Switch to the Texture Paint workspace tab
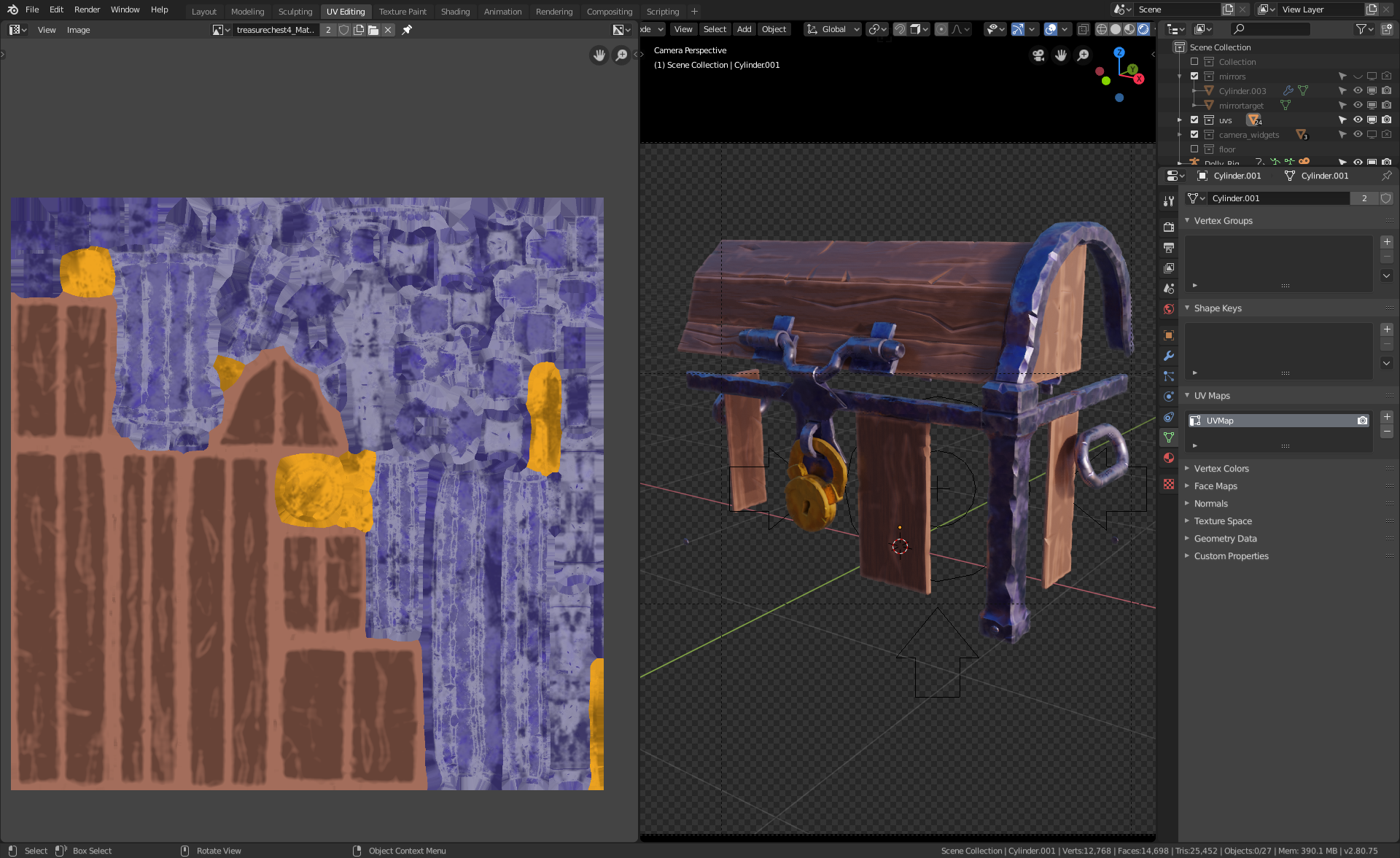1400x858 pixels. tap(402, 12)
